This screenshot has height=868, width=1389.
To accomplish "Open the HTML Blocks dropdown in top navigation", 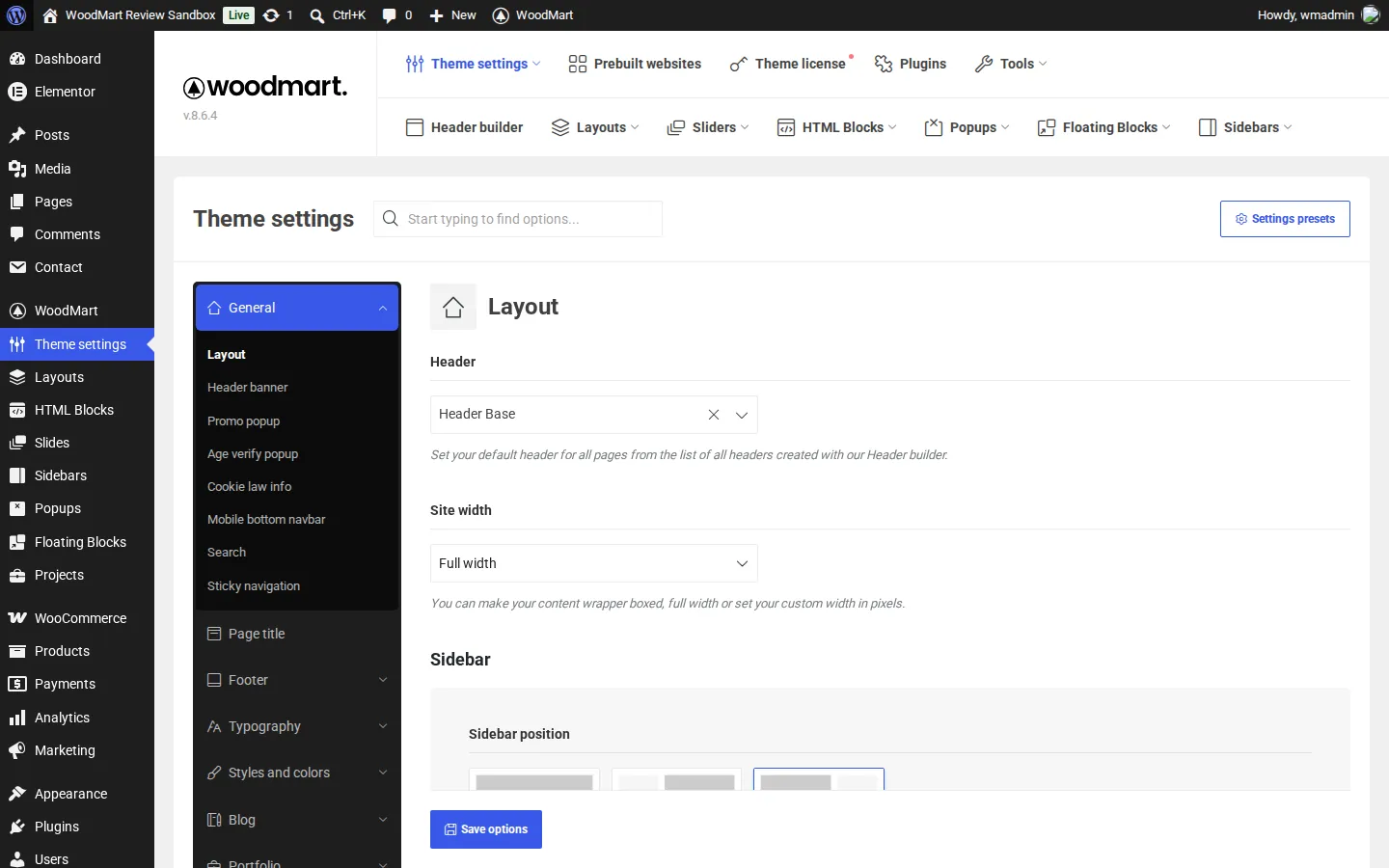I will [837, 127].
